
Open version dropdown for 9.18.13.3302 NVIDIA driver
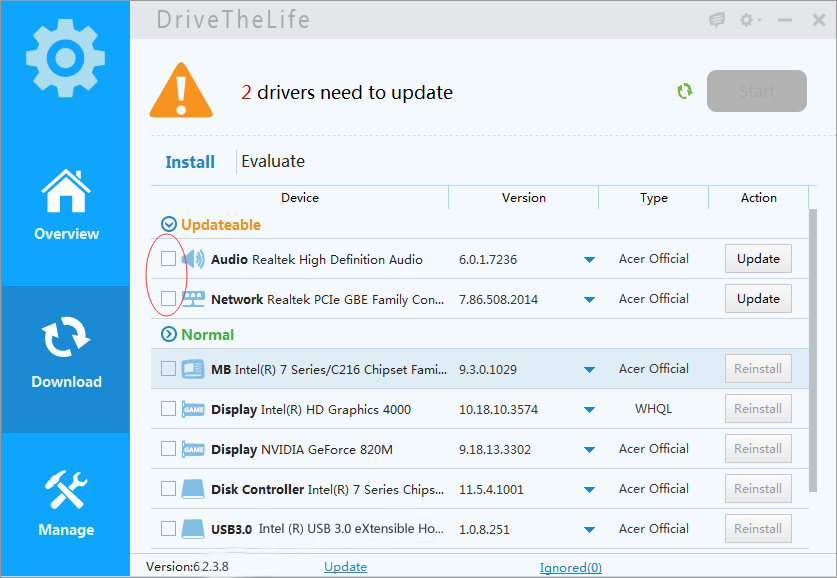[x=589, y=450]
